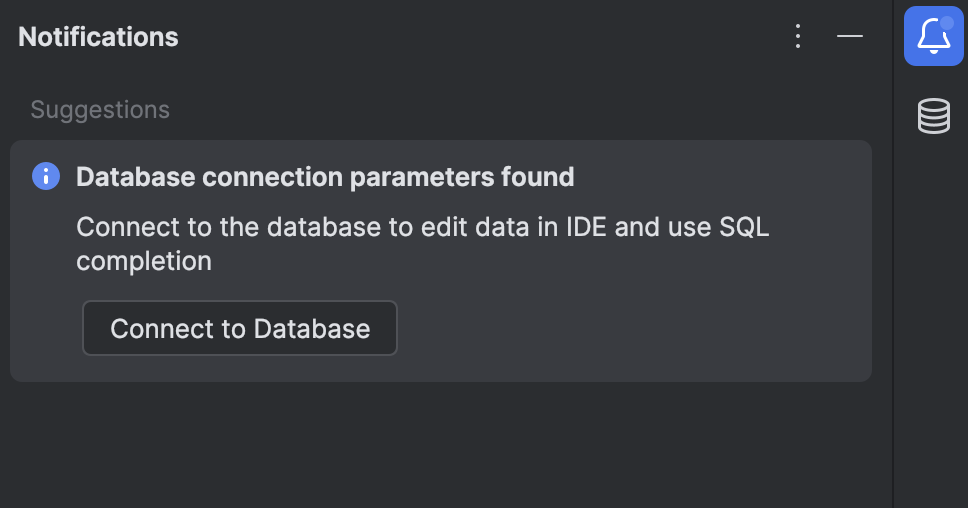The height and width of the screenshot is (508, 968).
Task: Hide the Notifications panel with the dash button
Action: (850, 37)
